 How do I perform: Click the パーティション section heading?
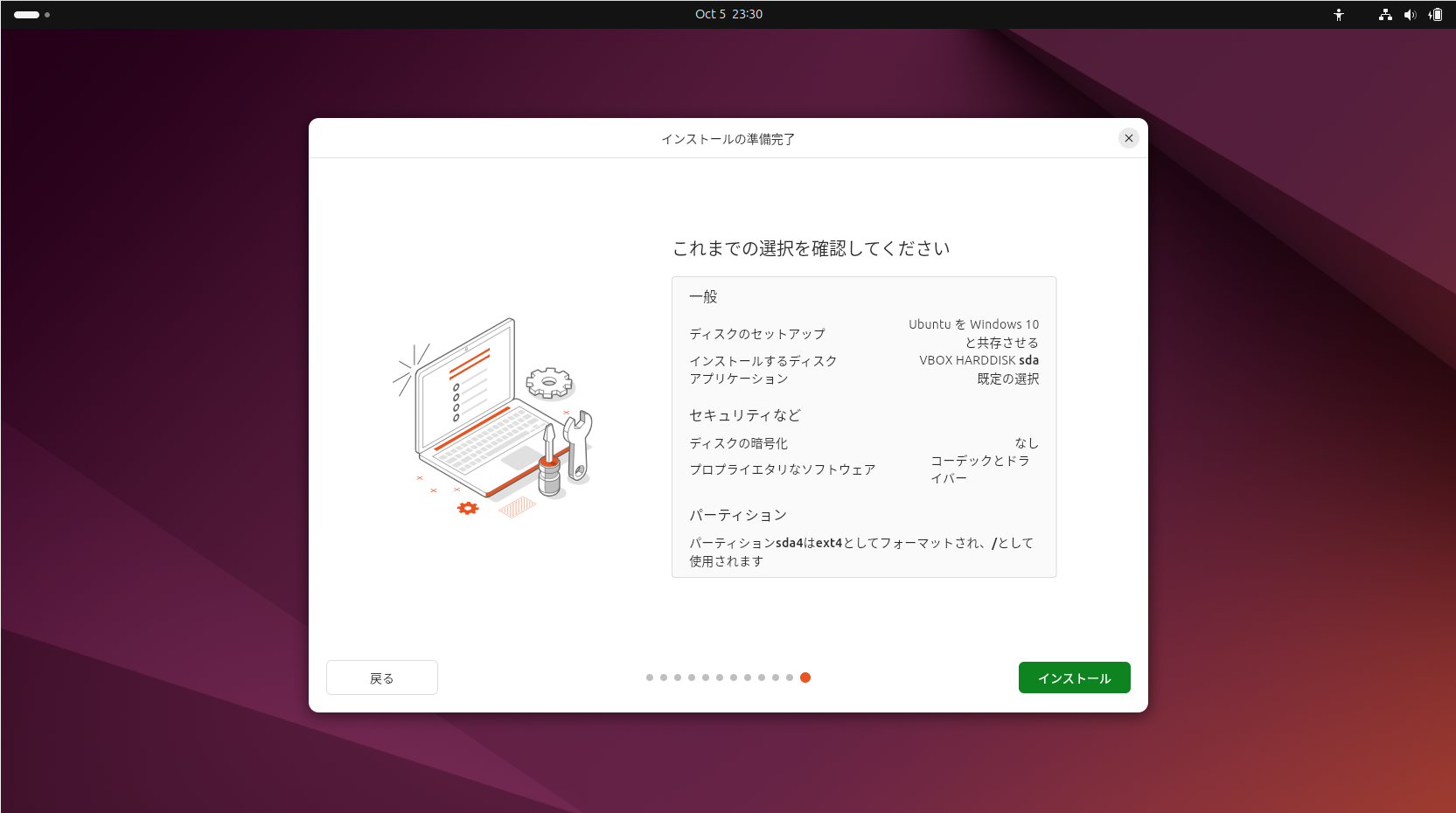tap(737, 515)
